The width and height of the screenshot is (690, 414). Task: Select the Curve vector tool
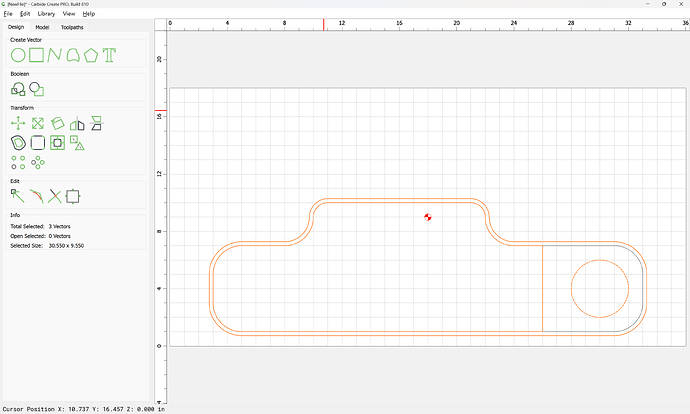(x=73, y=55)
